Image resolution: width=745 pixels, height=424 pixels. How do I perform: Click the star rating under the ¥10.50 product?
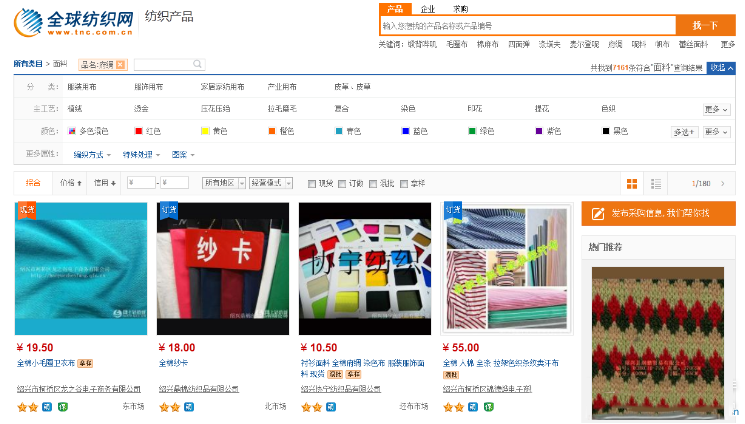pyautogui.click(x=312, y=407)
